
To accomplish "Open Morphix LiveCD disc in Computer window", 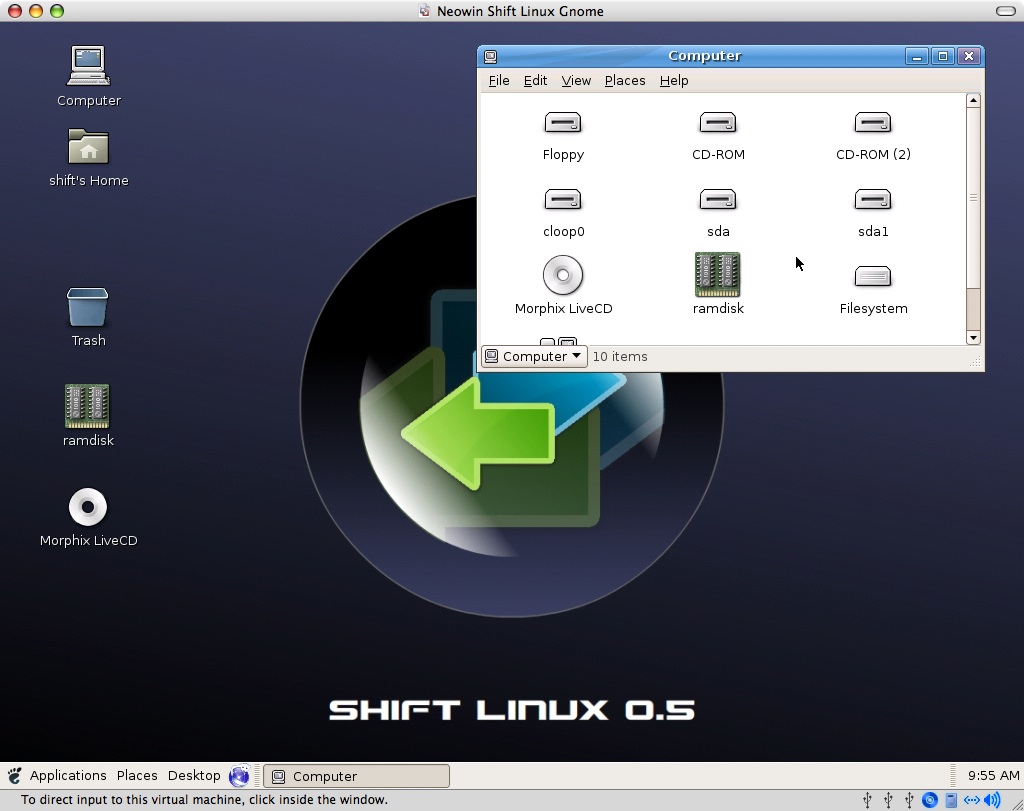I will click(x=563, y=276).
